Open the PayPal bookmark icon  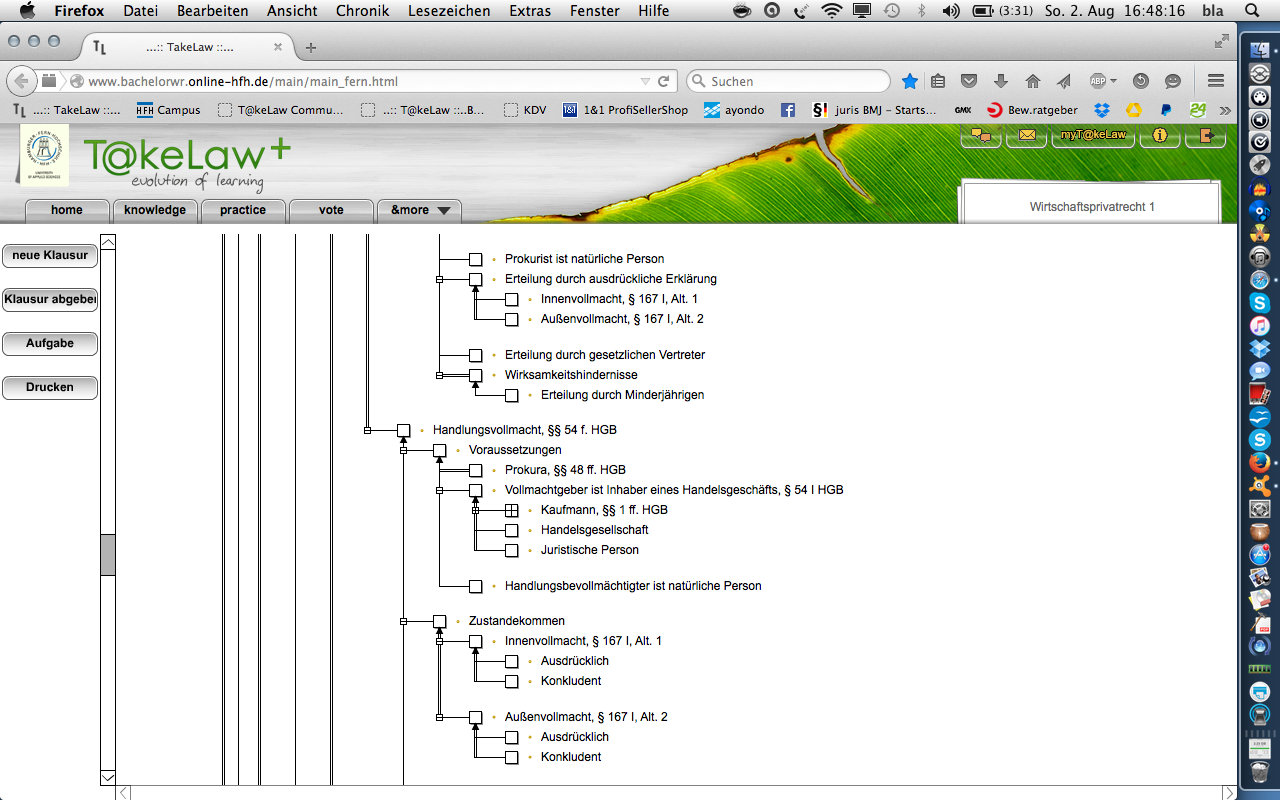coord(1166,110)
